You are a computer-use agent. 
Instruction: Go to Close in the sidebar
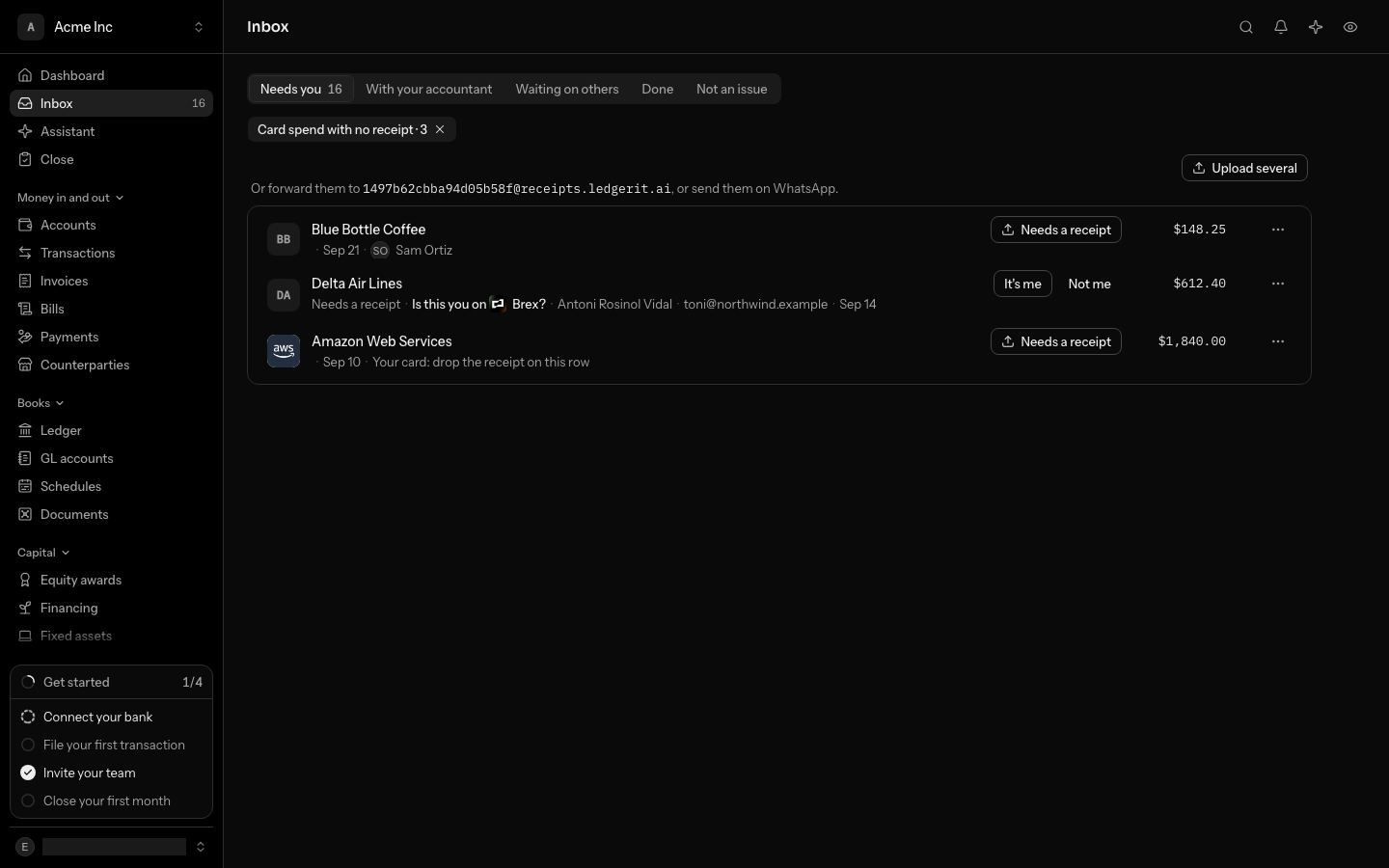coord(111,159)
